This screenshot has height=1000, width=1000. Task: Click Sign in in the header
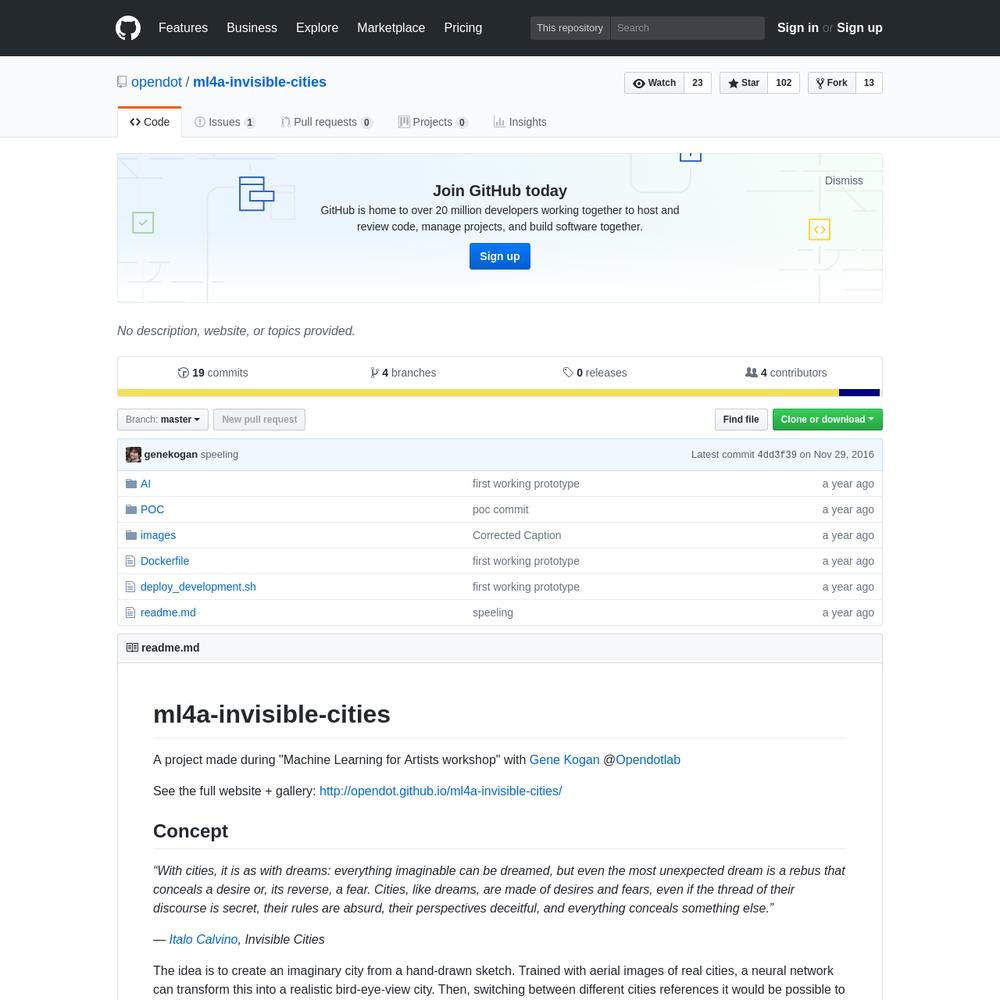(x=798, y=28)
